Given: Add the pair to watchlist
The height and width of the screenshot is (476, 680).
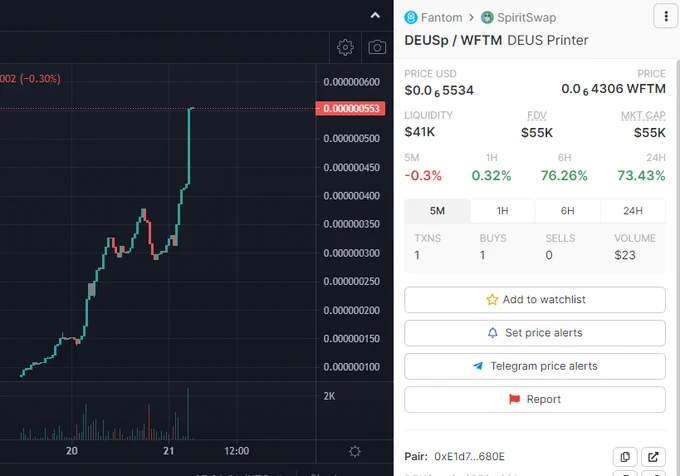Looking at the screenshot, I should coord(535,300).
